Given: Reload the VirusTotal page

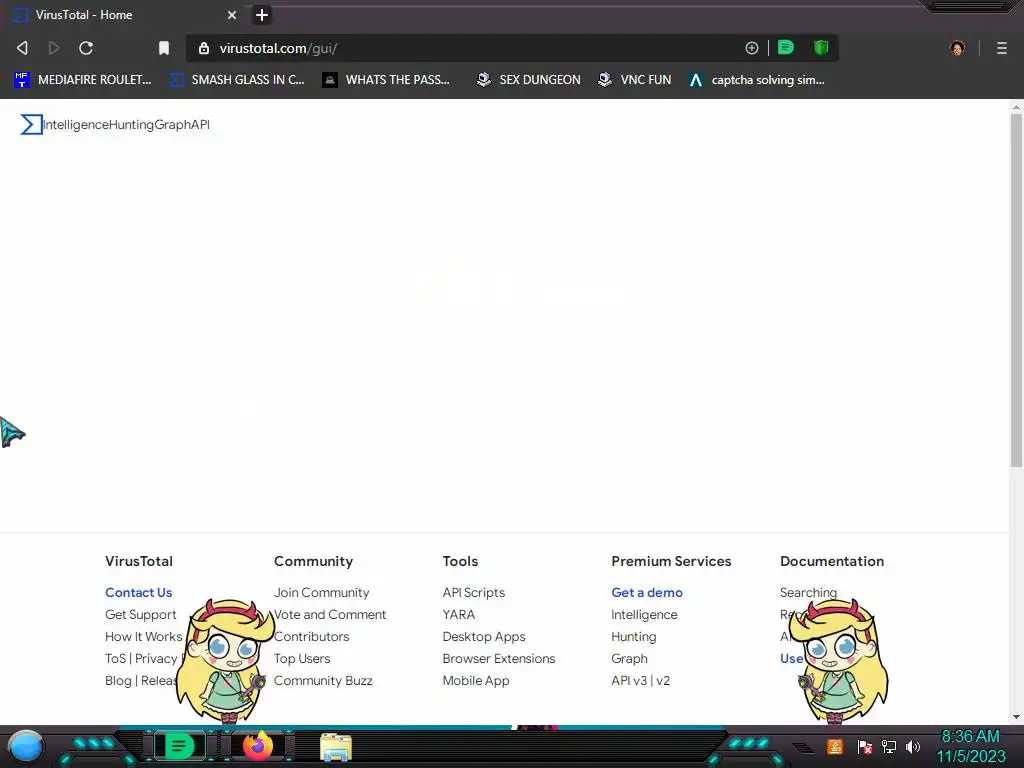Looking at the screenshot, I should [86, 48].
